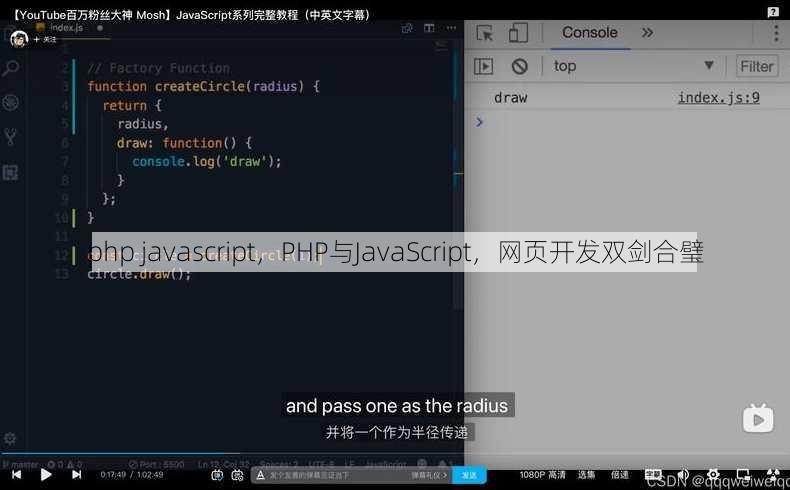Open the index.js:9 source link
Screen dimensions: 790x490
[718, 97]
